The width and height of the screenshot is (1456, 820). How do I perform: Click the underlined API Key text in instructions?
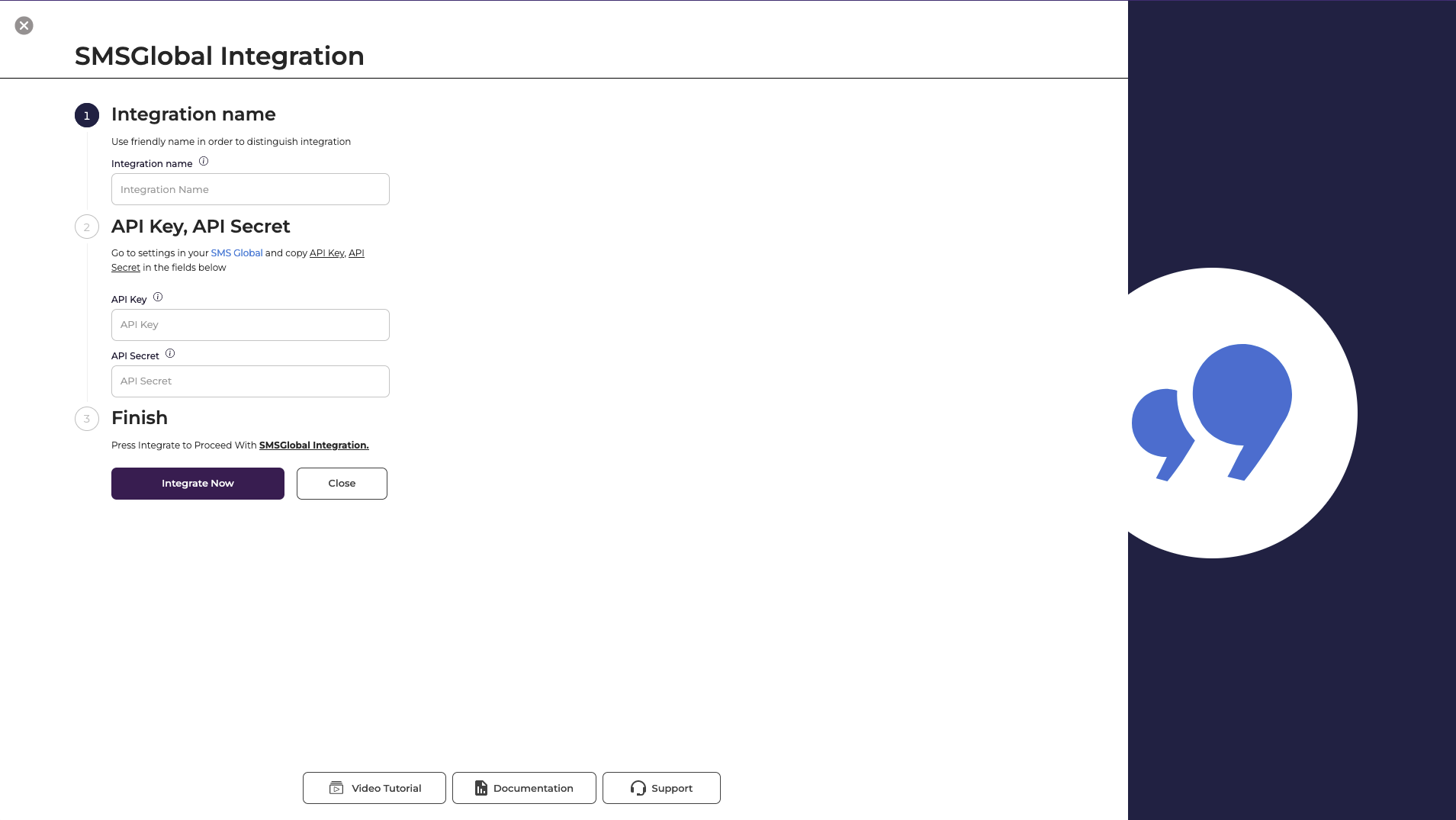coord(326,253)
